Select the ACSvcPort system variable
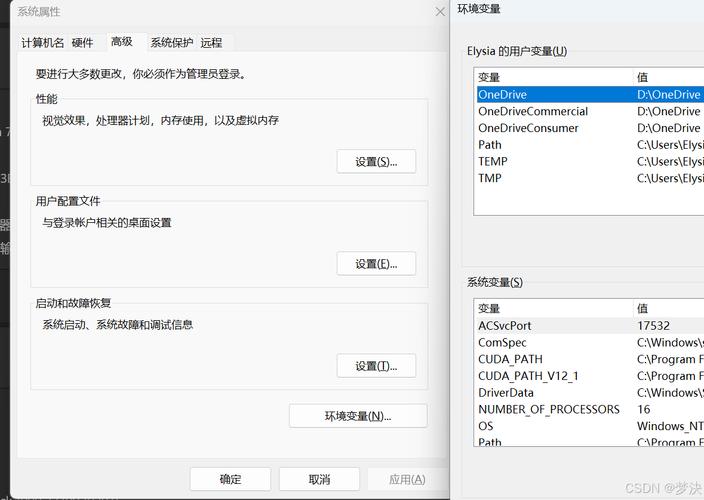 click(x=590, y=325)
